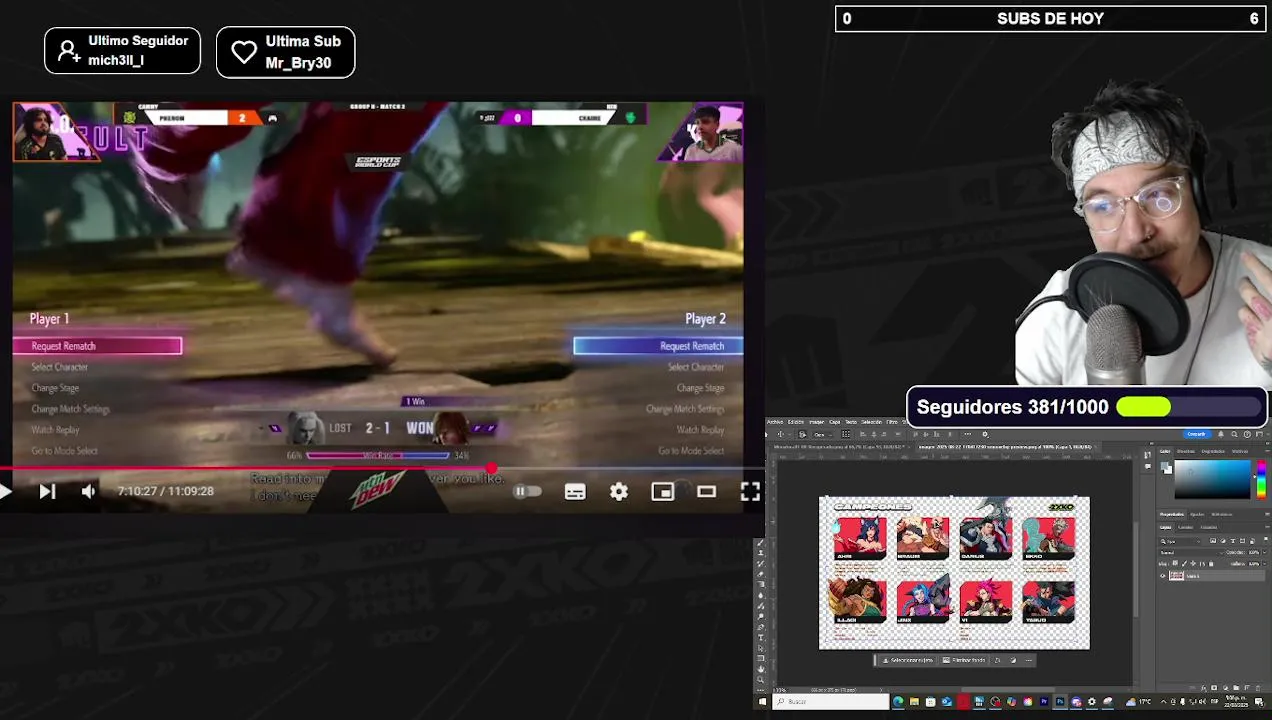Switch to Canales tab
This screenshot has width=1272, height=720.
click(1186, 527)
